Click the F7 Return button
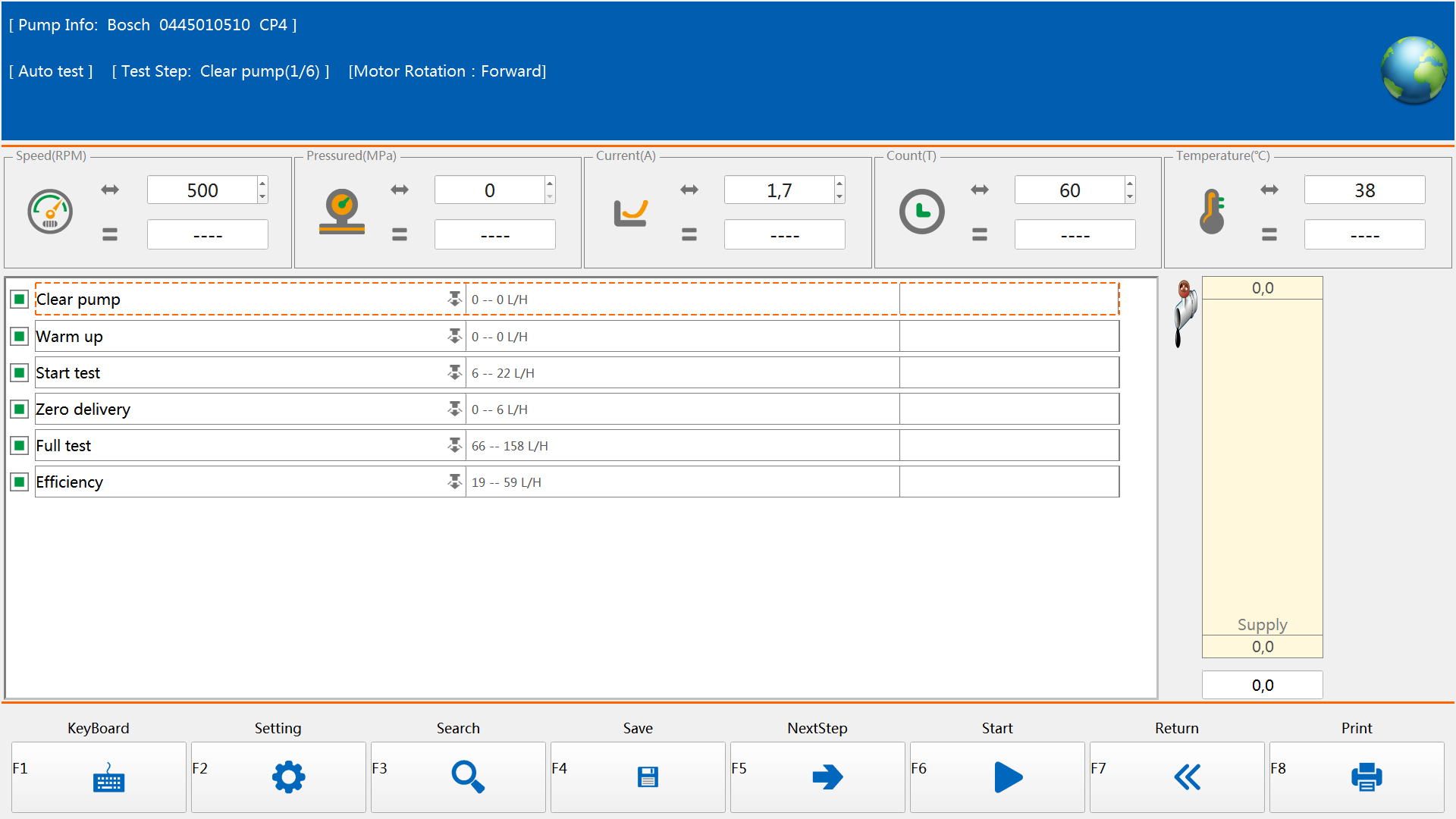This screenshot has width=1456, height=819. point(1187,777)
